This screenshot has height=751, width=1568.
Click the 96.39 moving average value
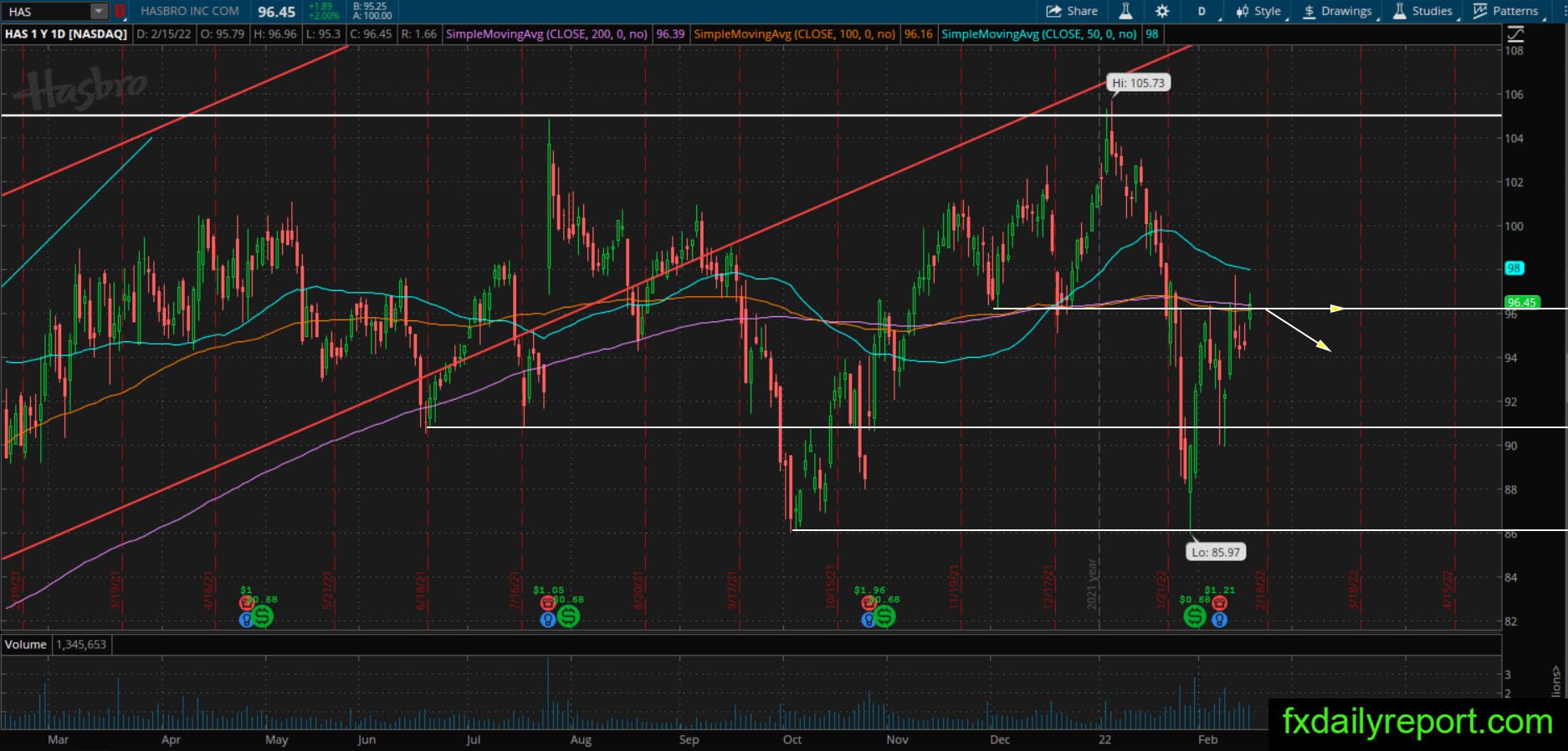(670, 34)
